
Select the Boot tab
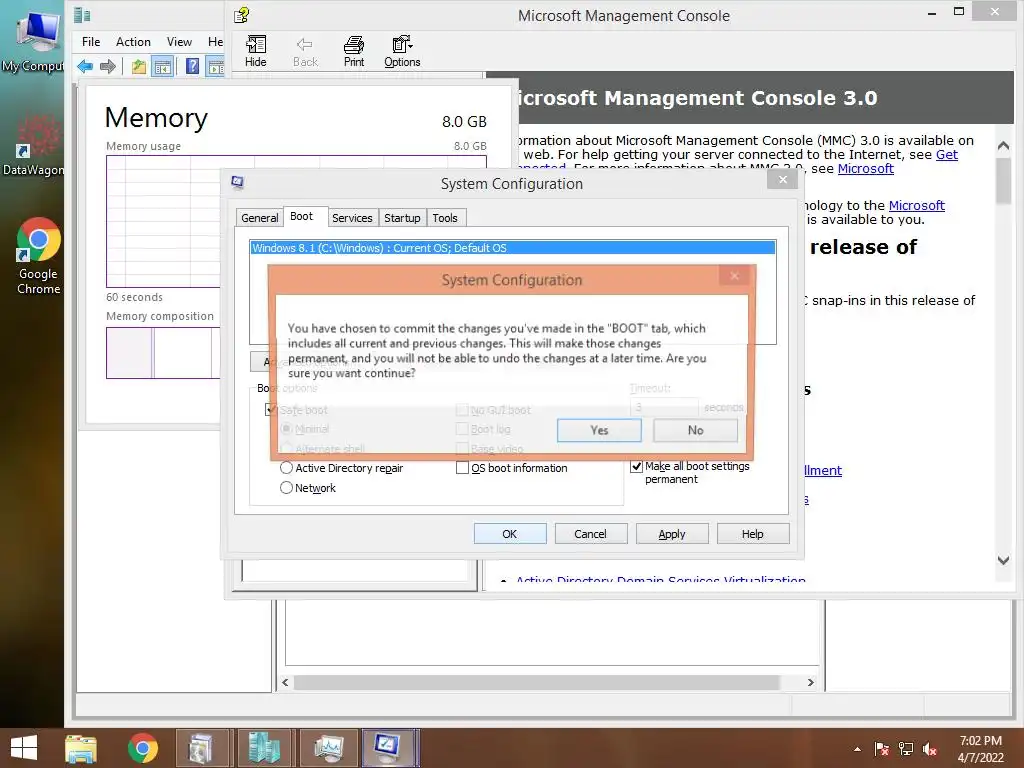302,216
